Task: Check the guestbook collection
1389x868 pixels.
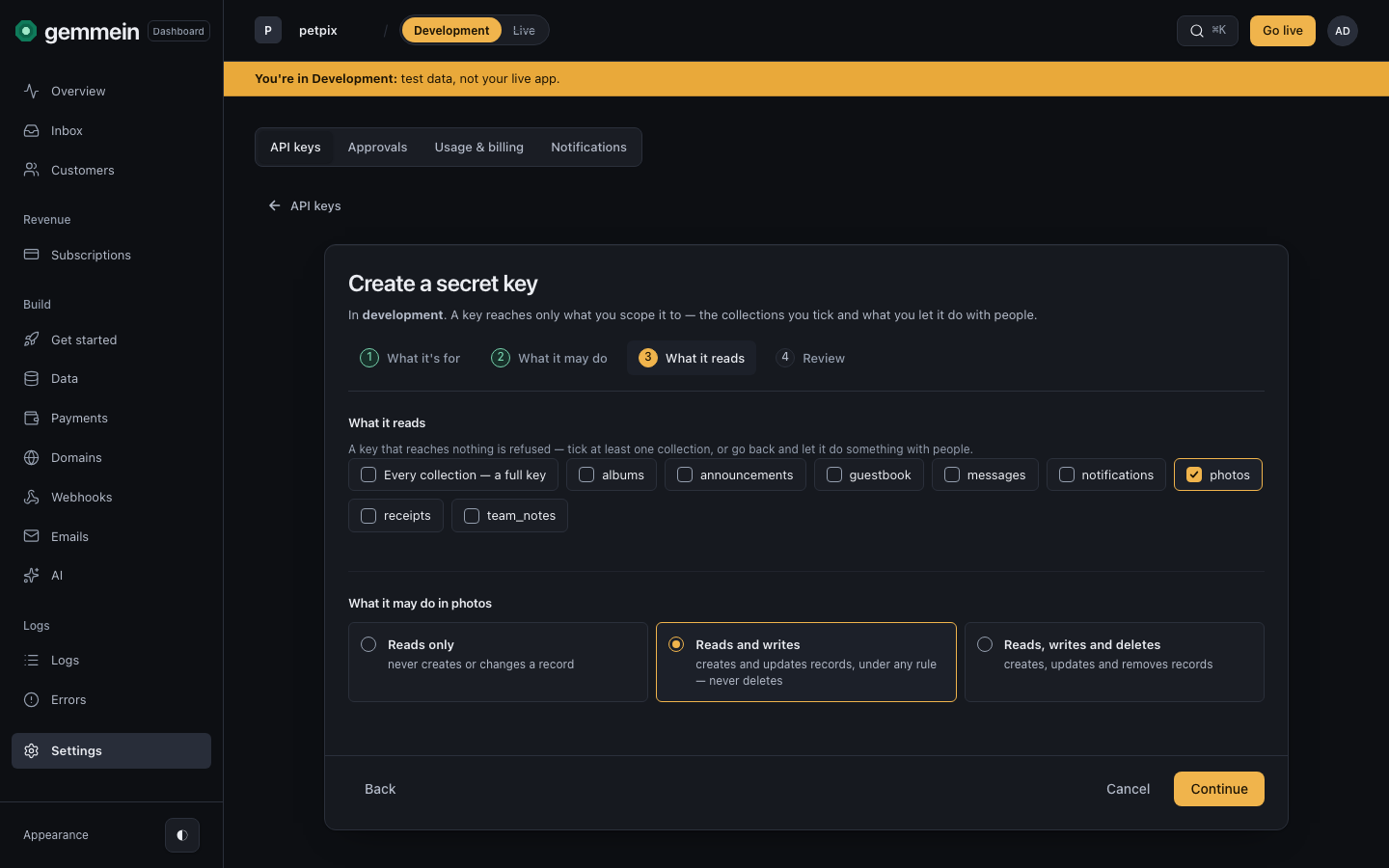Action: pyautogui.click(x=834, y=475)
